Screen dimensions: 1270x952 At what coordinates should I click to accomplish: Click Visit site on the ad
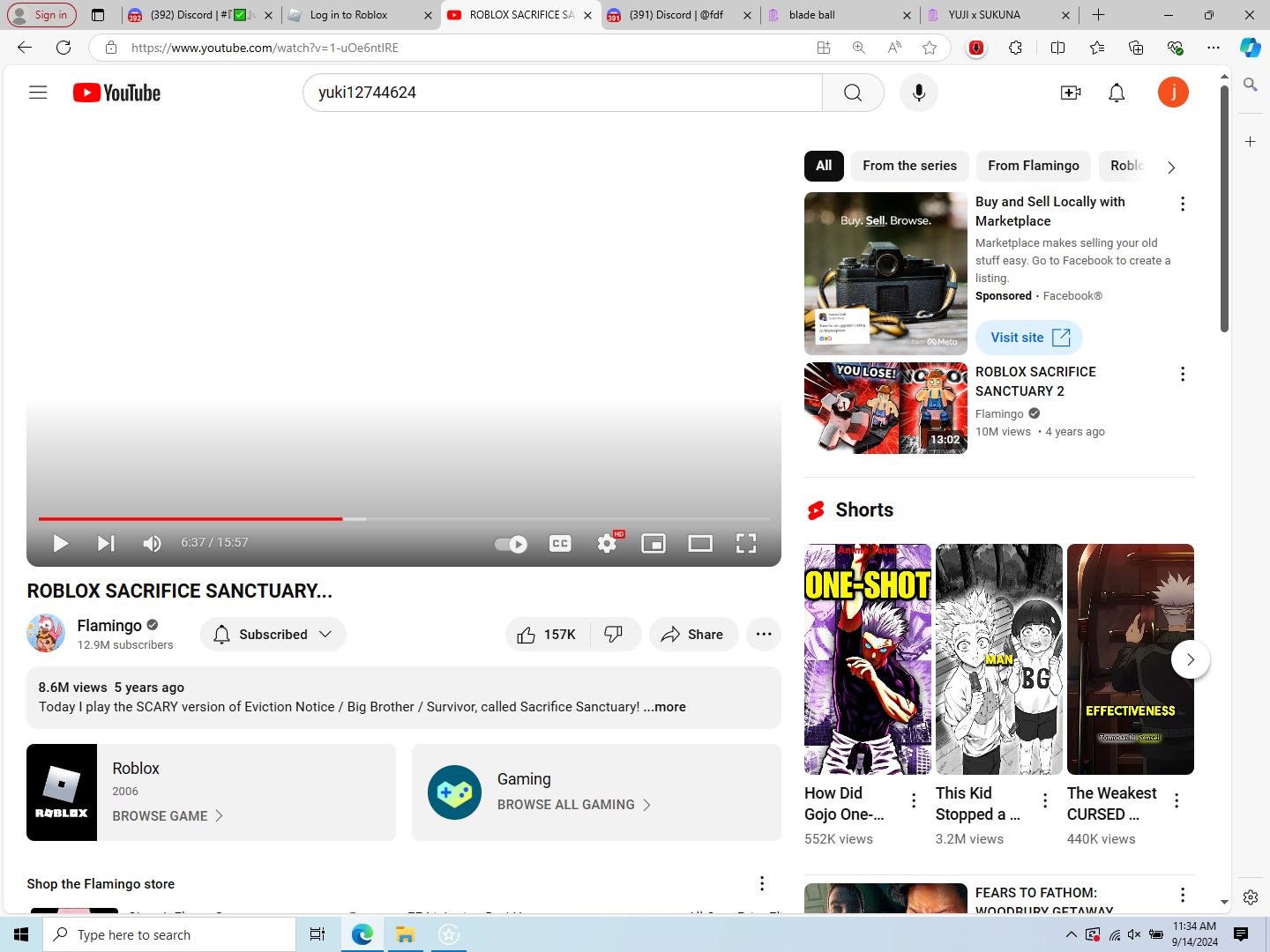[x=1028, y=338]
